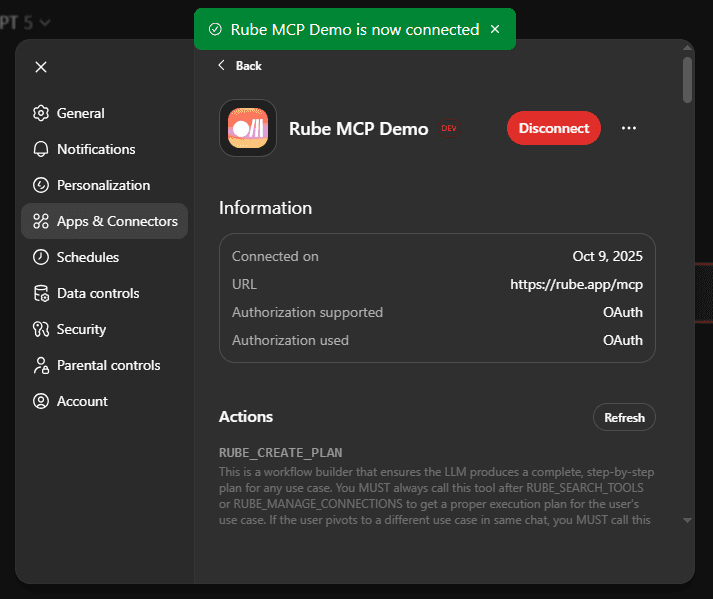Click the Apps & Connectors grid icon
The width and height of the screenshot is (713, 599).
click(41, 221)
